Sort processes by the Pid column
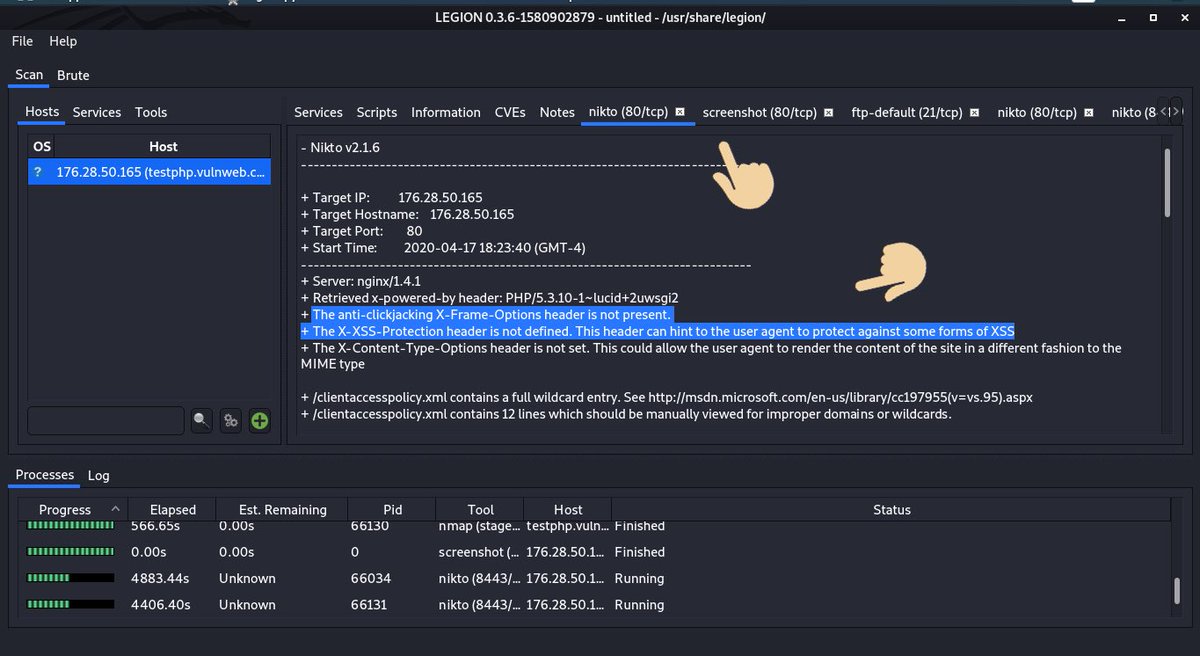Screen dimensions: 1200x656 click(x=393, y=509)
